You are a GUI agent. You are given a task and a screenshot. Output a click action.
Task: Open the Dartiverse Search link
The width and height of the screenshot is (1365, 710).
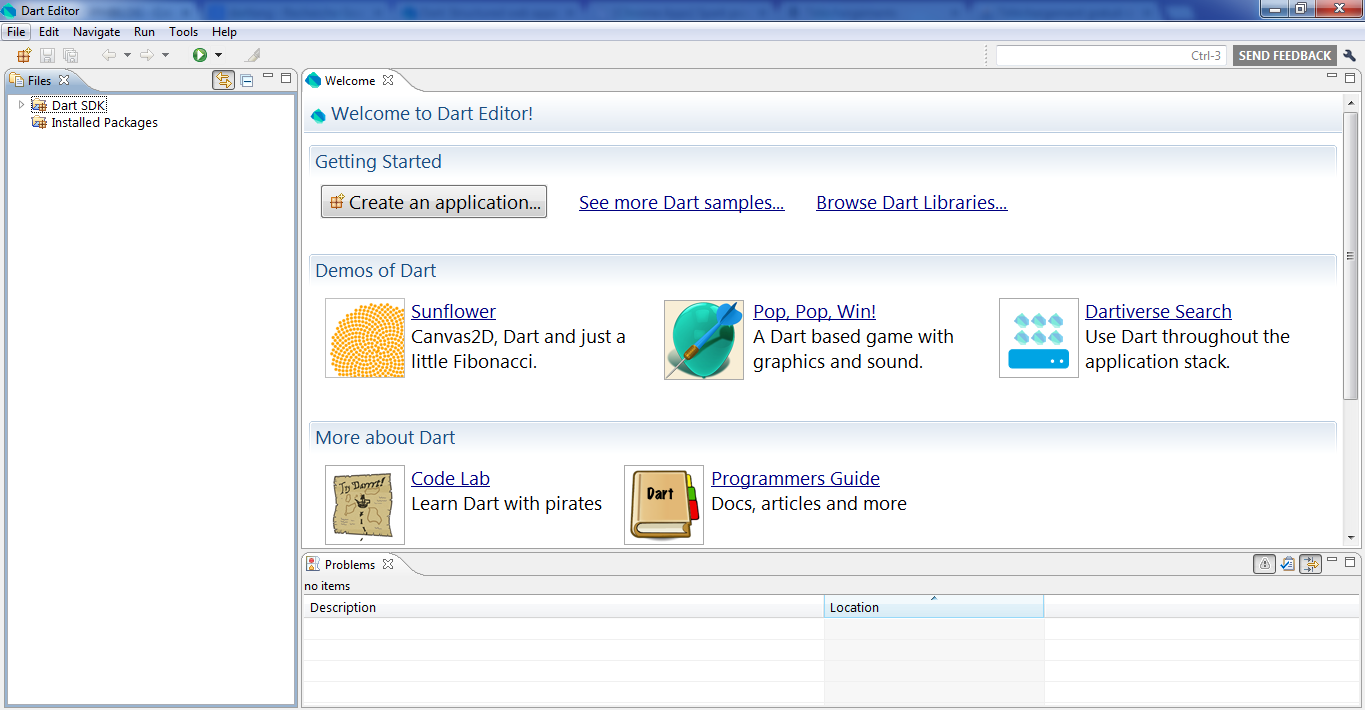(x=1158, y=312)
